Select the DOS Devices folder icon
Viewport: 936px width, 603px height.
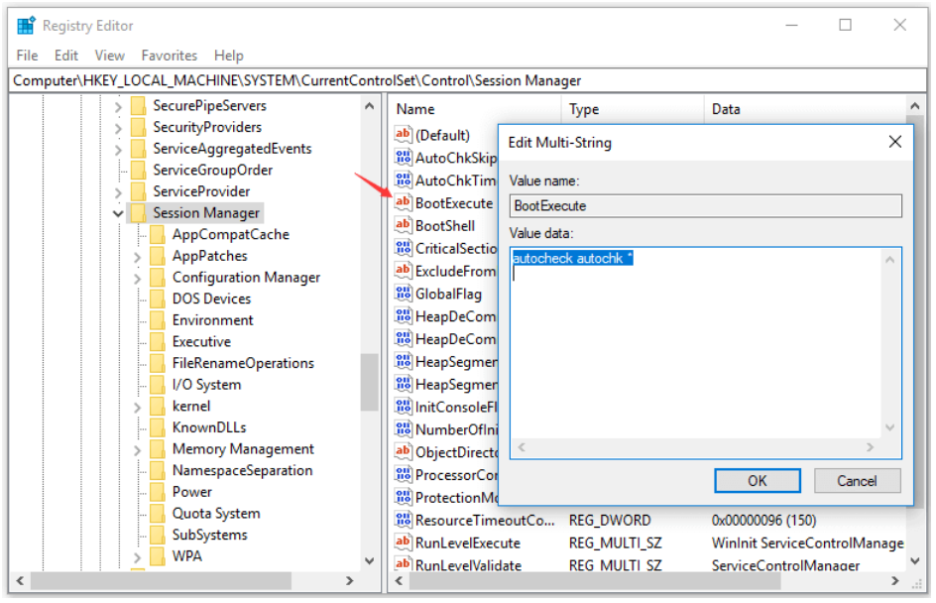[x=158, y=299]
